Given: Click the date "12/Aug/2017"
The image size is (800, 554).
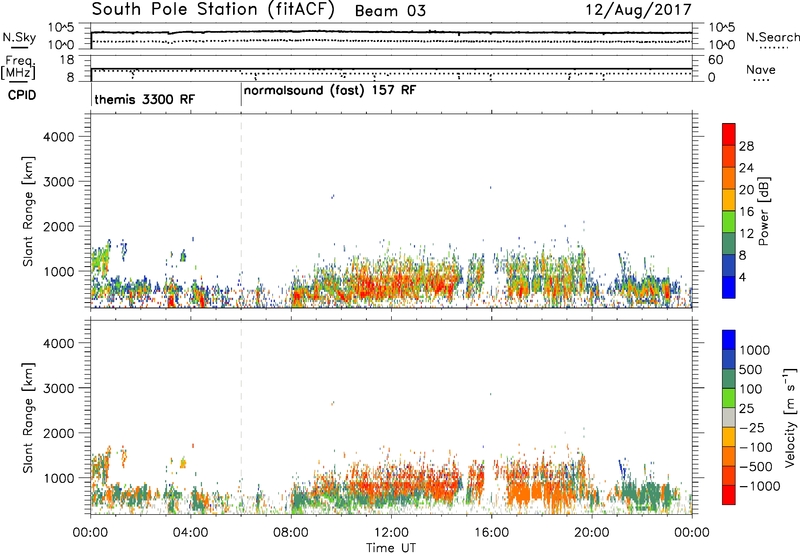Looking at the screenshot, I should click(638, 10).
